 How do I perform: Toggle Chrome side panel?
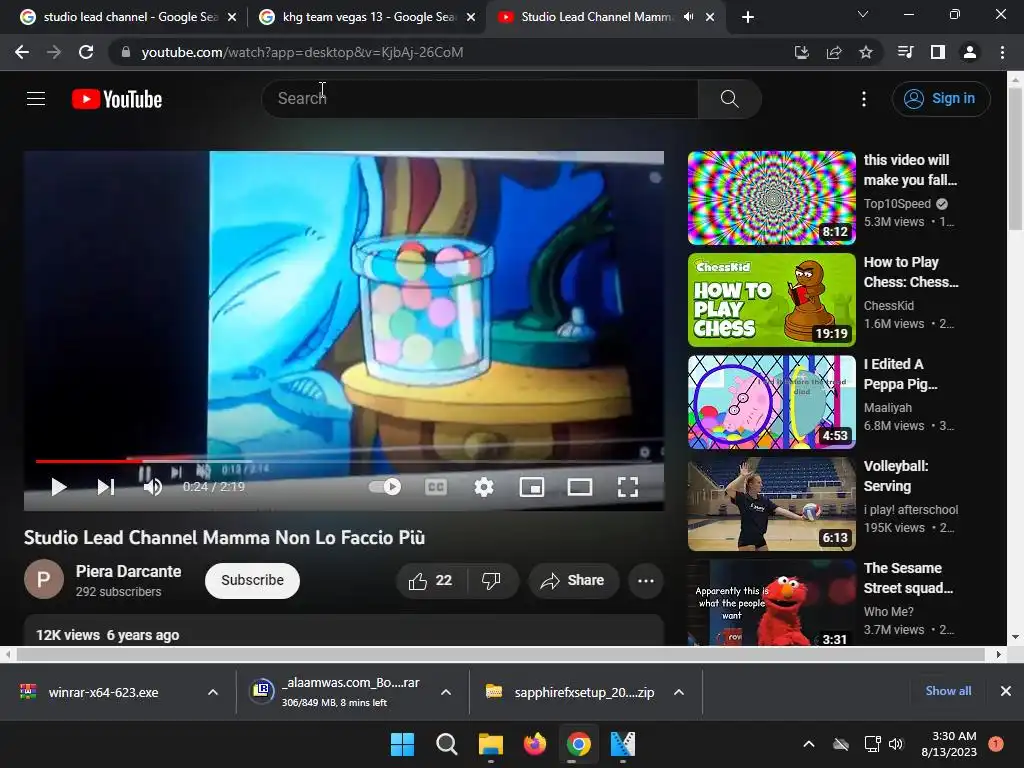(938, 52)
